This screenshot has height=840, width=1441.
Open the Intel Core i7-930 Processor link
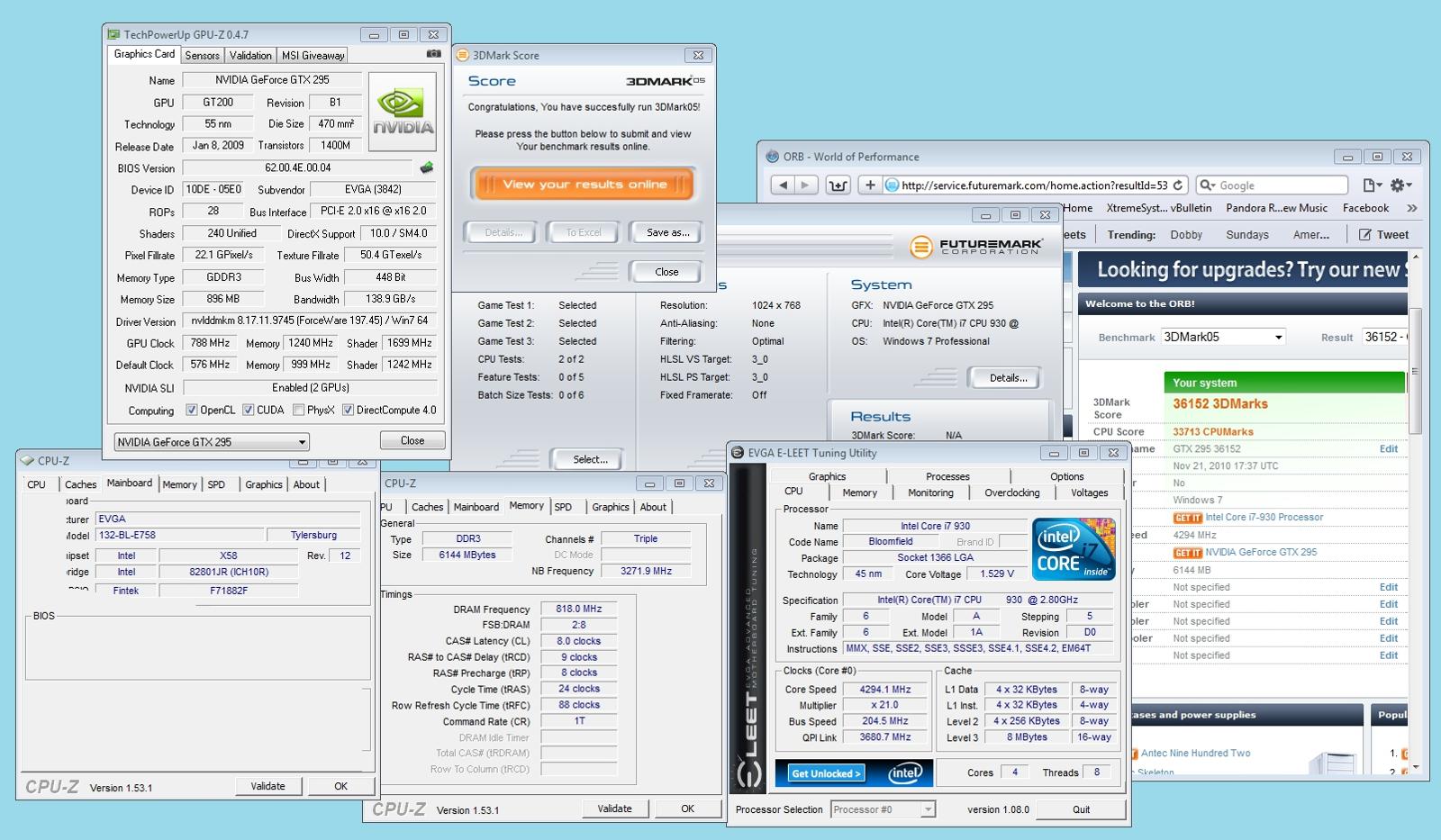1264,518
